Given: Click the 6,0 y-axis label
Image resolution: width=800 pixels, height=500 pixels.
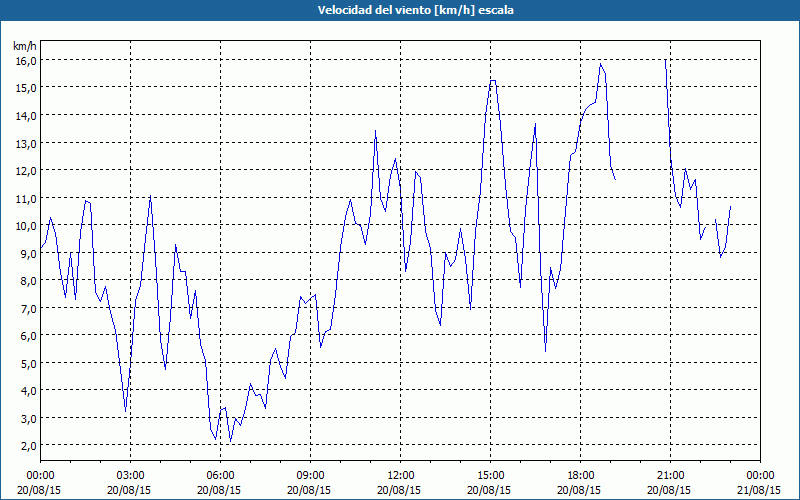Looking at the screenshot, I should point(28,336).
